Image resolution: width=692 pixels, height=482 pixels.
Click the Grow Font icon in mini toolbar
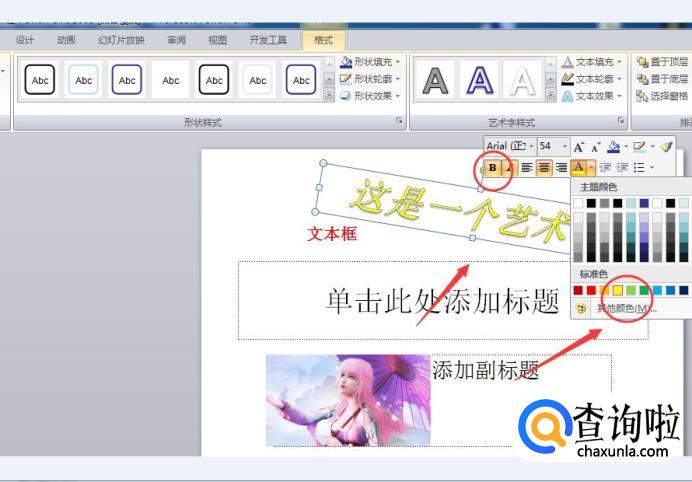pos(579,147)
